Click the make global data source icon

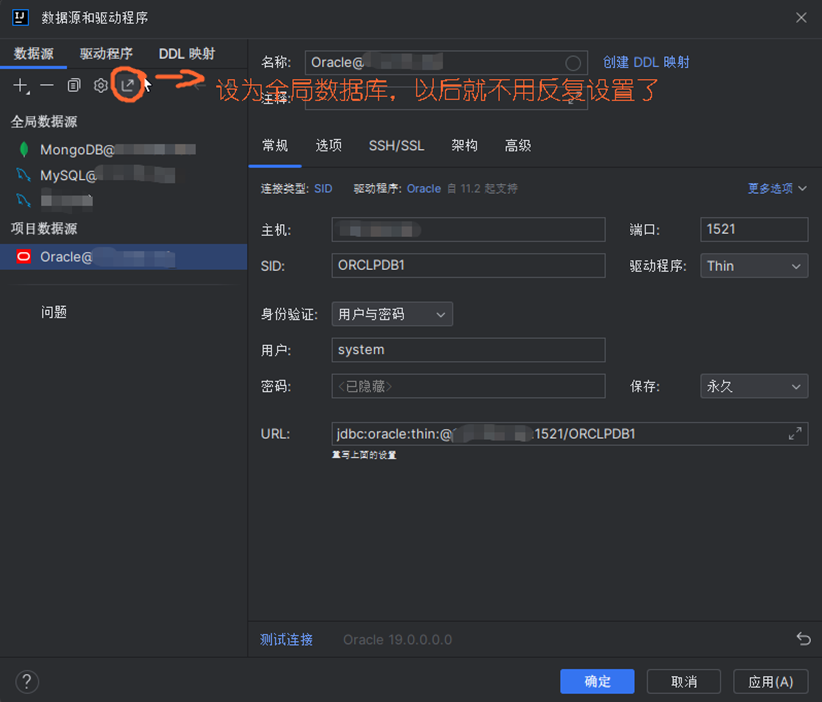click(127, 86)
